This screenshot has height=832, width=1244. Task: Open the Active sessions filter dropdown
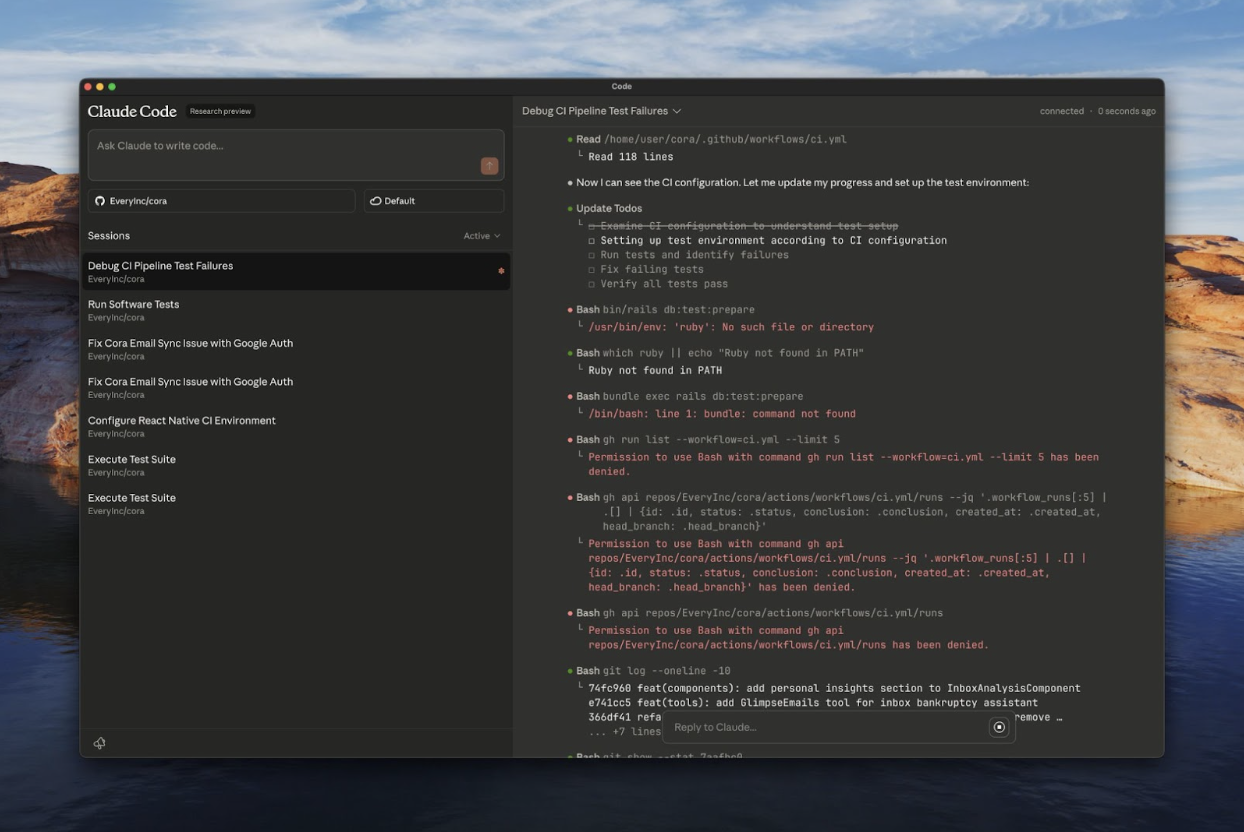481,236
